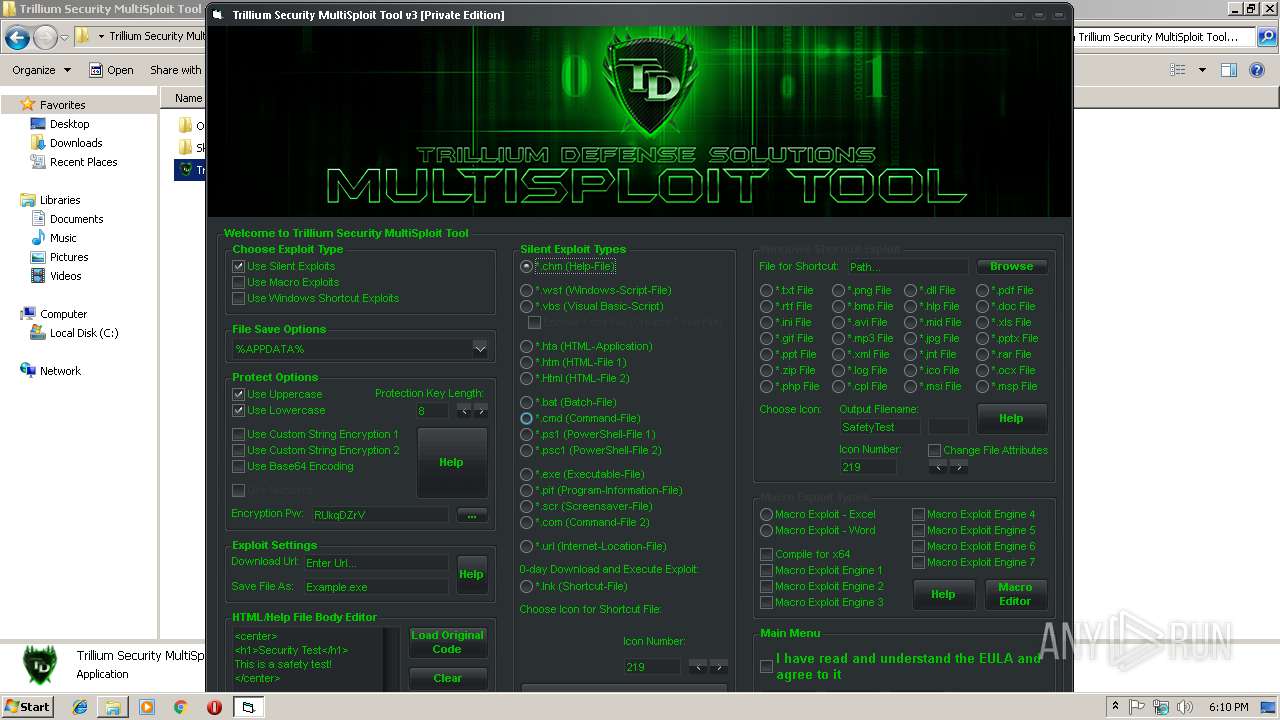Select *.cmd (Command-File) radio option

(526, 418)
